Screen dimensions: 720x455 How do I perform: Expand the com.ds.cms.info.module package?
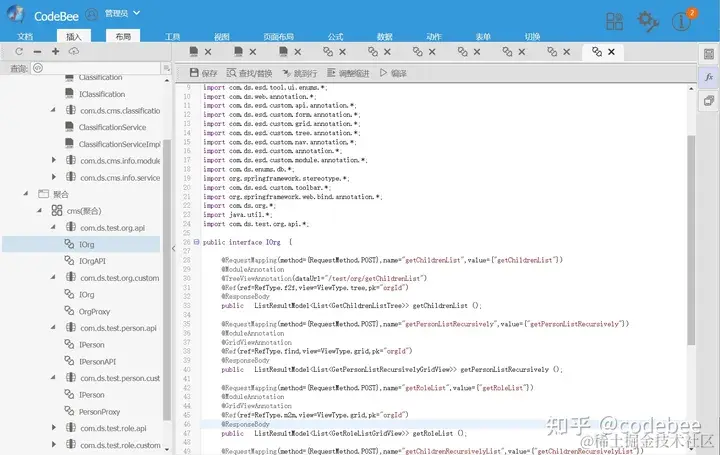(x=53, y=160)
